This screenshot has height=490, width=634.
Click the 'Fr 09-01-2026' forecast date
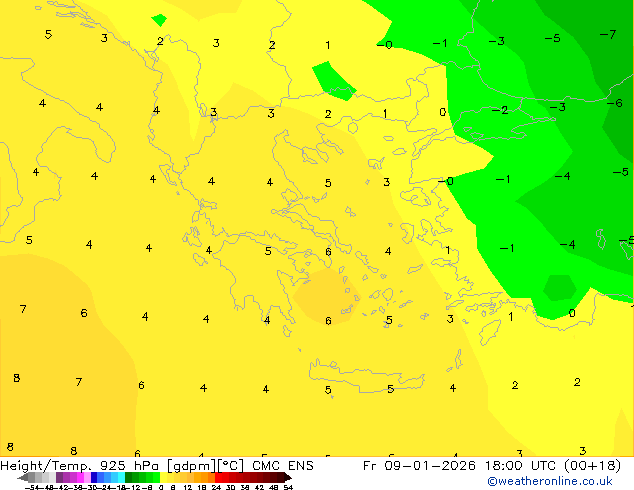pyautogui.click(x=419, y=466)
